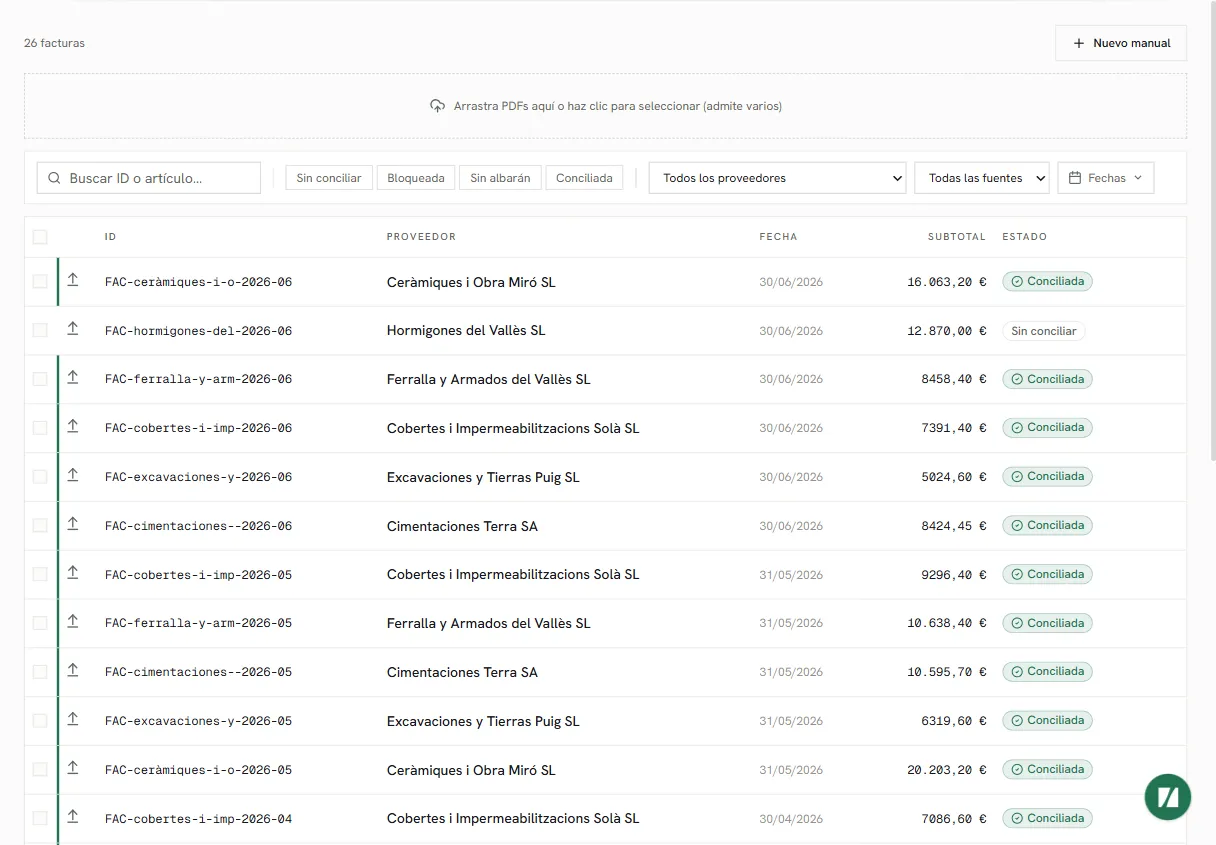Click Sin conciliar badge of Hormigones del Vallès
The height and width of the screenshot is (845, 1216).
coord(1044,331)
